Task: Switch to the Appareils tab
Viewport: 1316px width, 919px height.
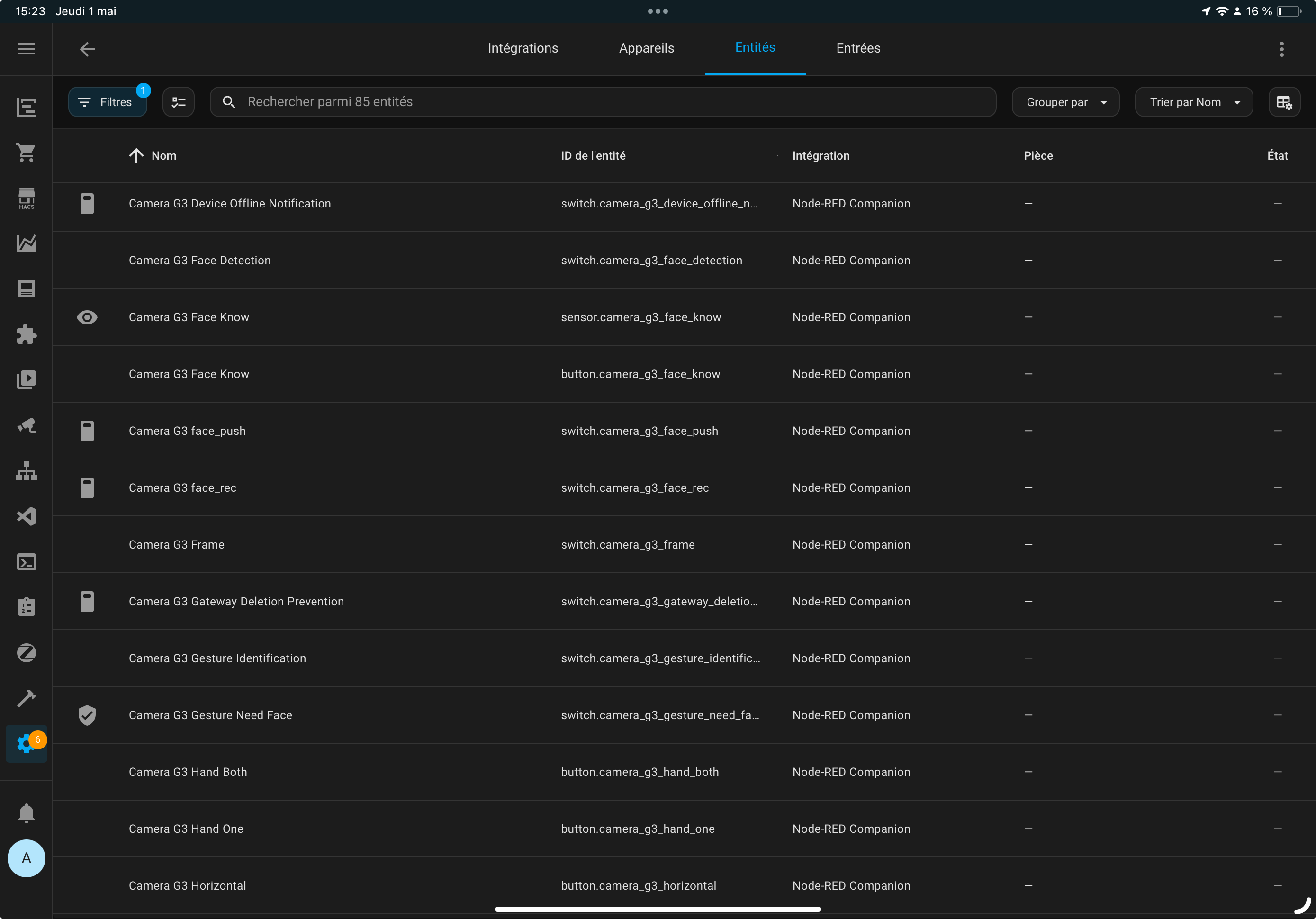Action: (x=646, y=48)
